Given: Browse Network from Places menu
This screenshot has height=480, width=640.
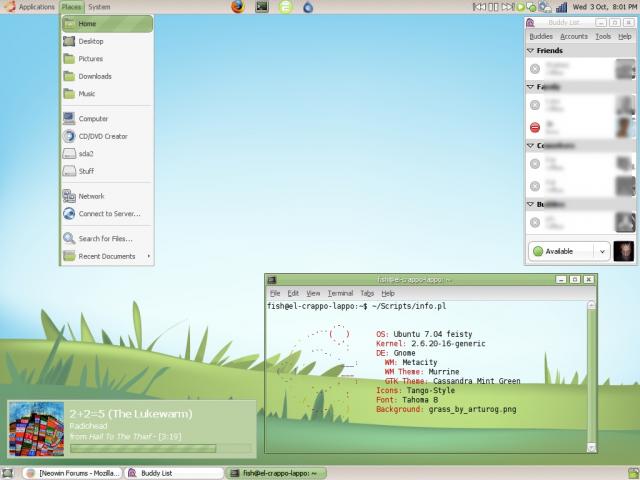Looking at the screenshot, I should tap(107, 196).
